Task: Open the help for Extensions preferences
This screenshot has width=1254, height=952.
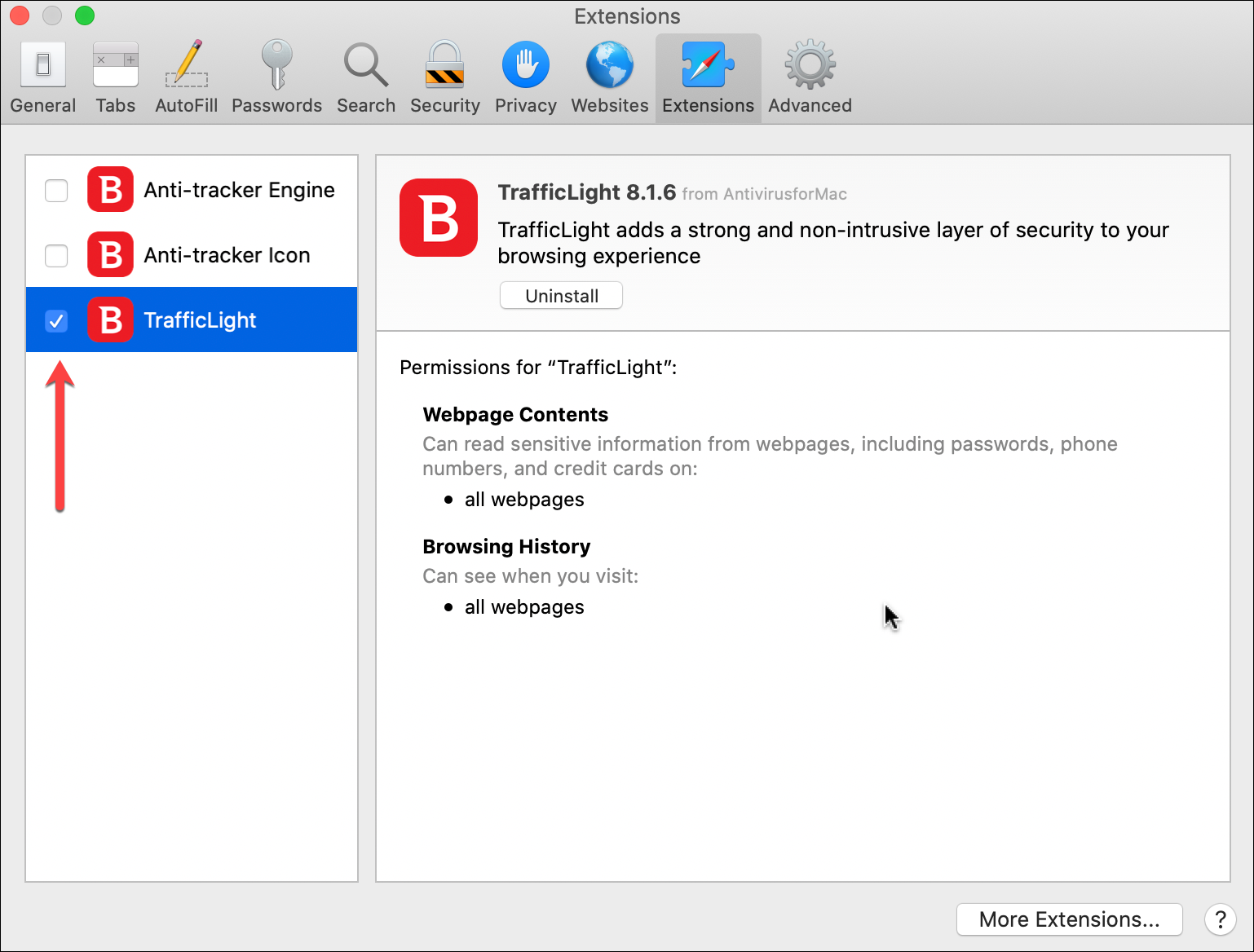Action: point(1220,919)
